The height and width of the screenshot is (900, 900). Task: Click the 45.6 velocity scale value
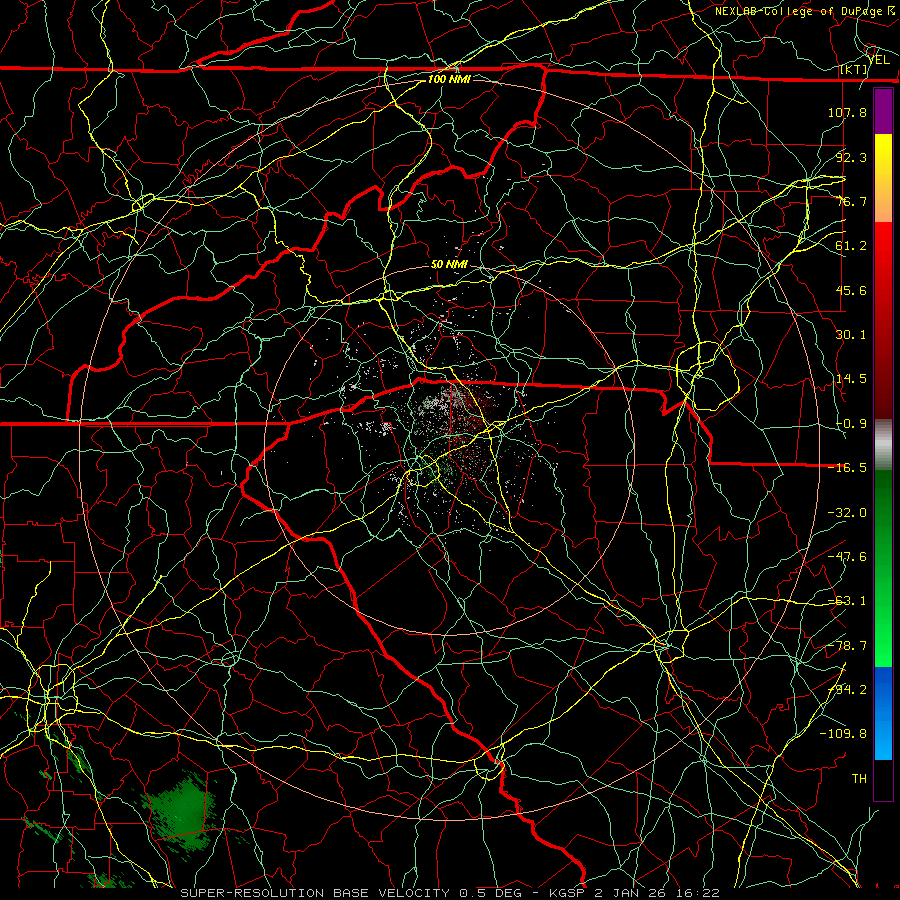click(851, 290)
